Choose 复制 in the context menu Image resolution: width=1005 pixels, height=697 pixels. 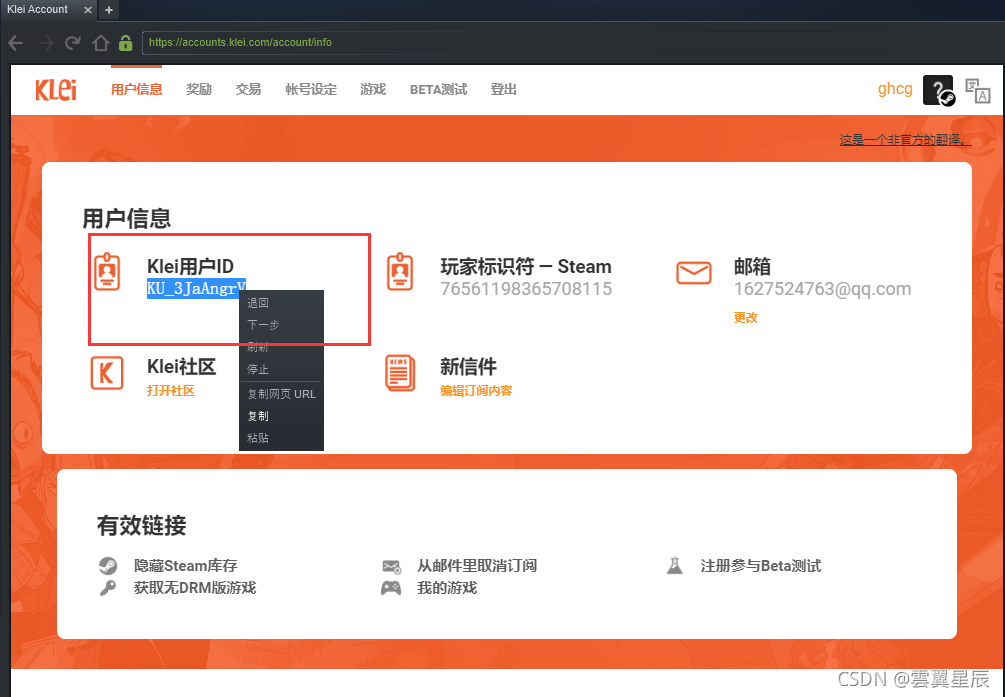coord(281,416)
